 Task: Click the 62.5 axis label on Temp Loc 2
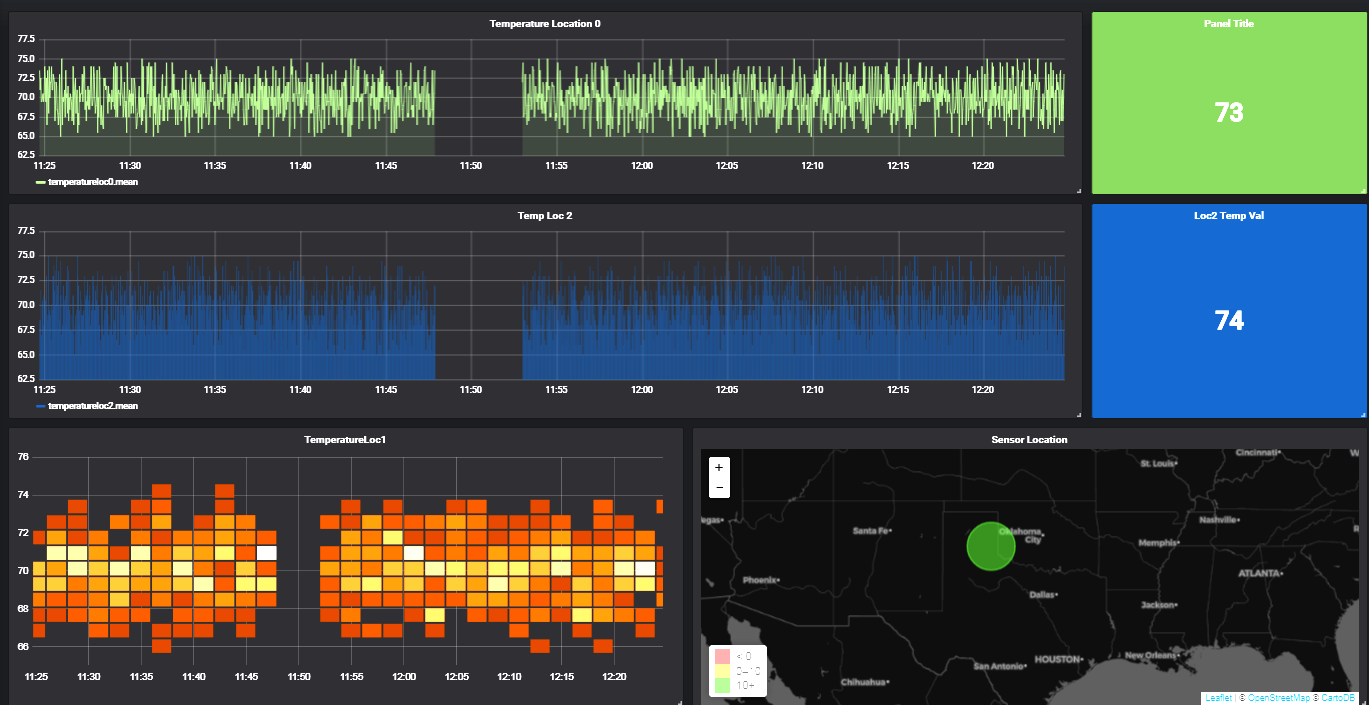26,379
